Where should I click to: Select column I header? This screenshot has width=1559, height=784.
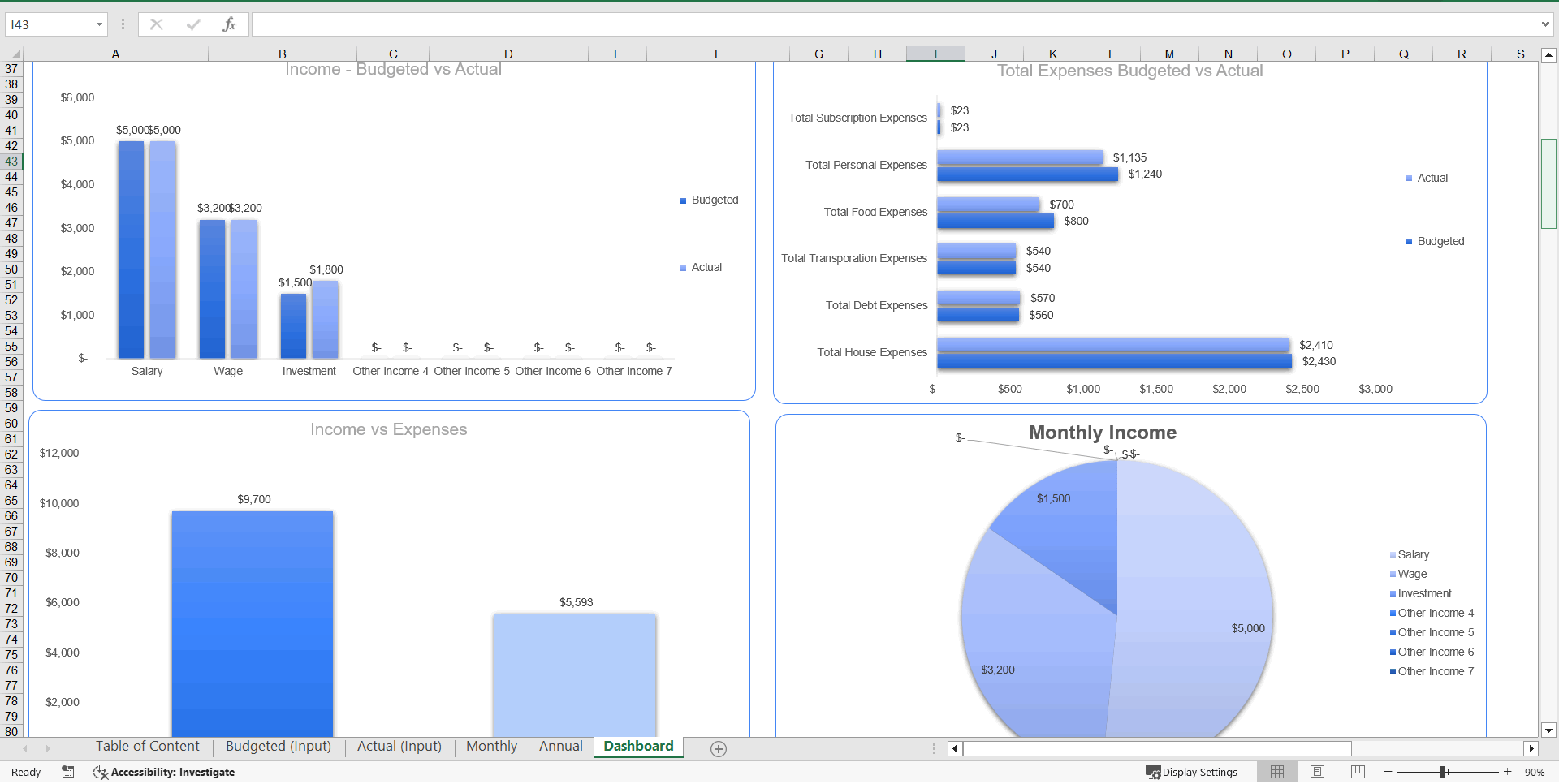point(935,54)
